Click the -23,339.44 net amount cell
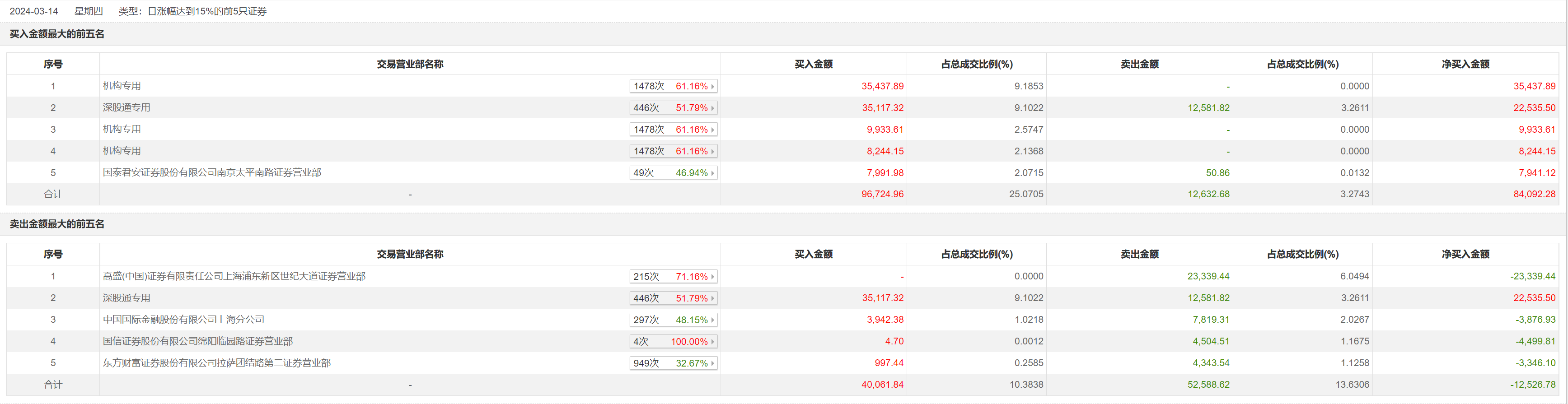The width and height of the screenshot is (1568, 404). pos(1532,276)
